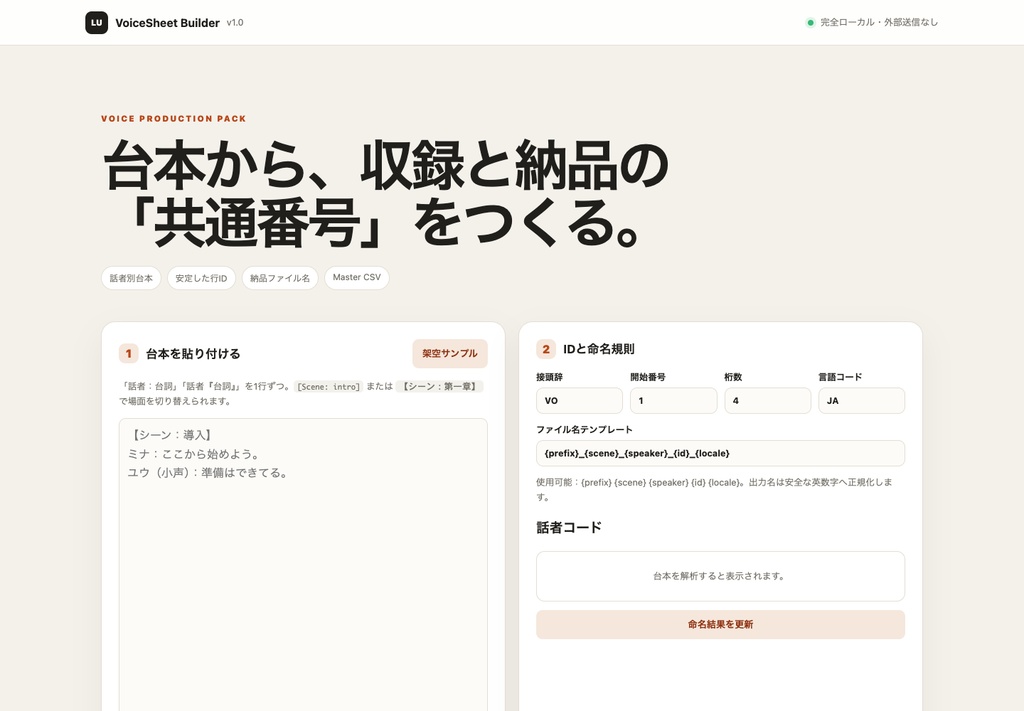Select the 安定した行ID pill

(x=201, y=278)
